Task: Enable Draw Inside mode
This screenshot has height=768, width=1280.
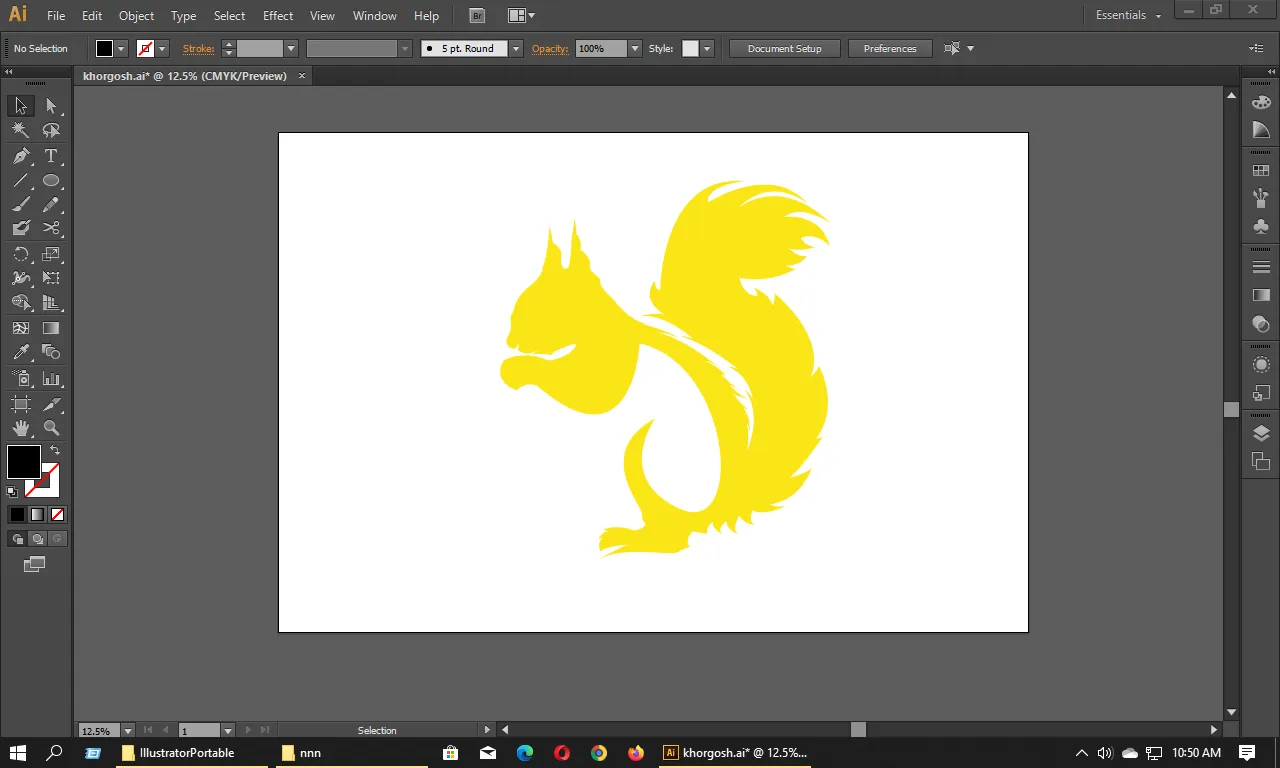Action: tap(57, 539)
